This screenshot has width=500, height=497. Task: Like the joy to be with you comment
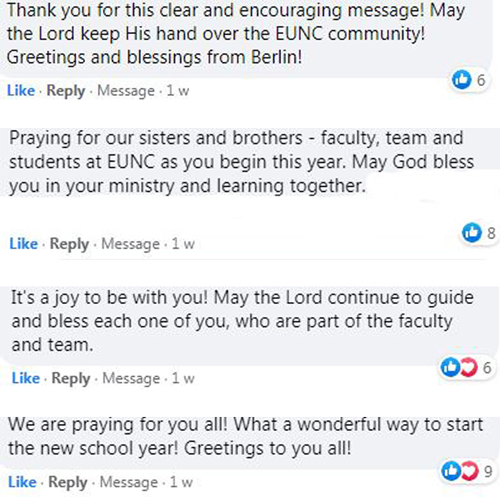tap(26, 378)
